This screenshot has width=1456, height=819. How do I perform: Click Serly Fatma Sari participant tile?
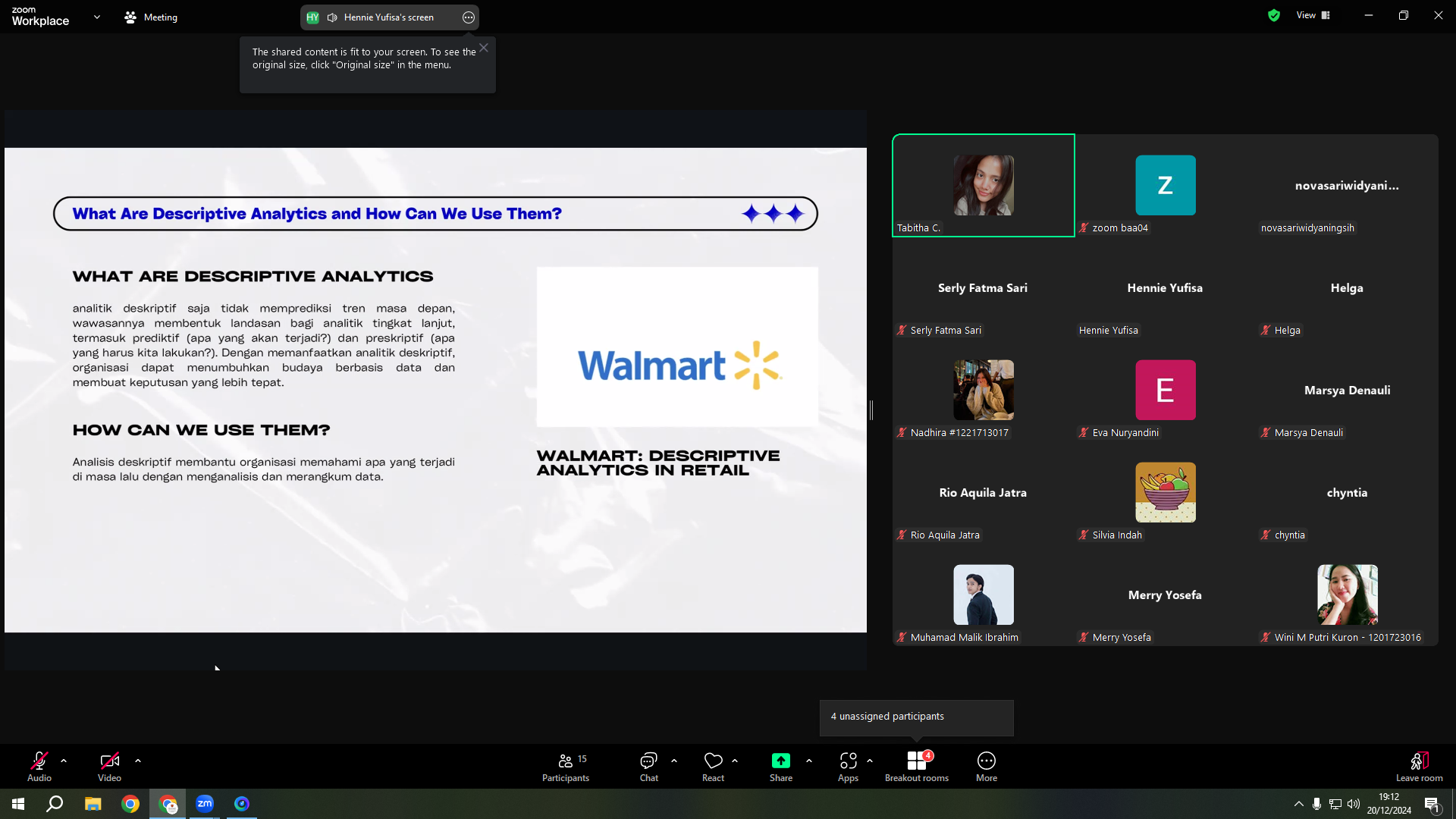[x=984, y=288]
